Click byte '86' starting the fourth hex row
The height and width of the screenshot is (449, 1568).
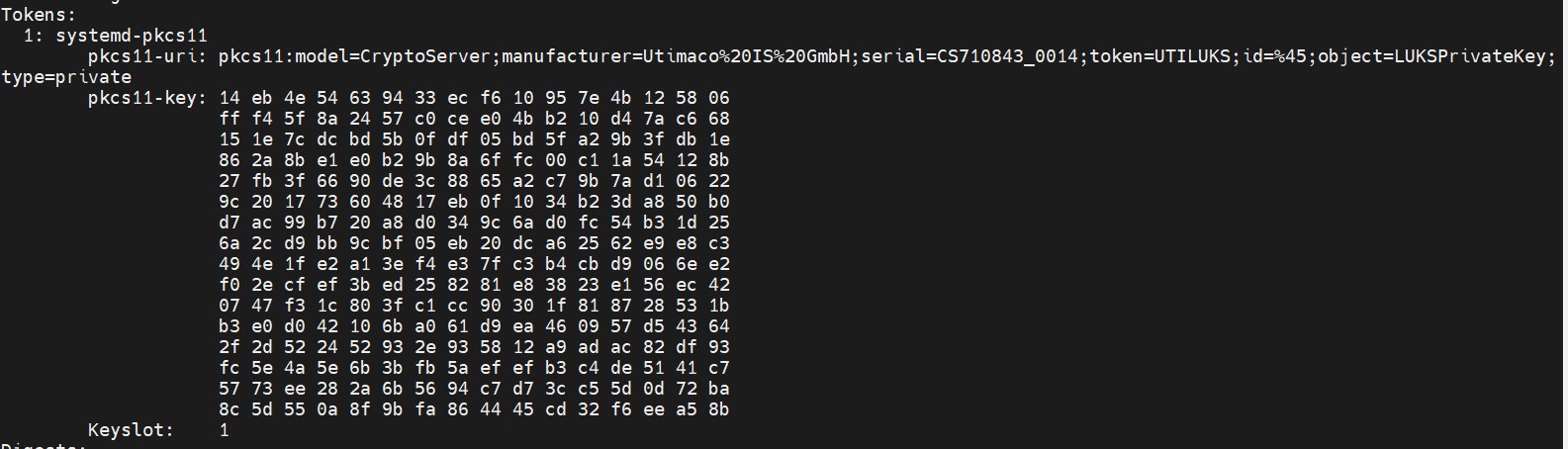(x=230, y=160)
